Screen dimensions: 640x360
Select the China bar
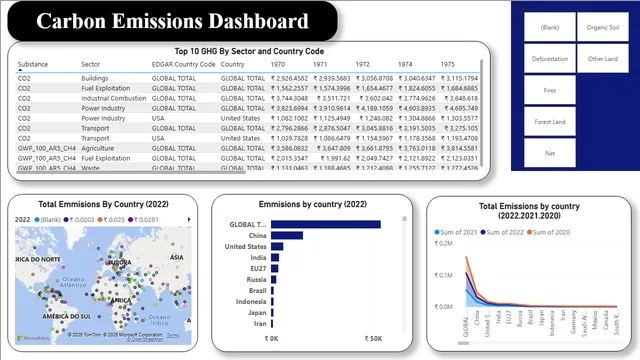tap(287, 236)
